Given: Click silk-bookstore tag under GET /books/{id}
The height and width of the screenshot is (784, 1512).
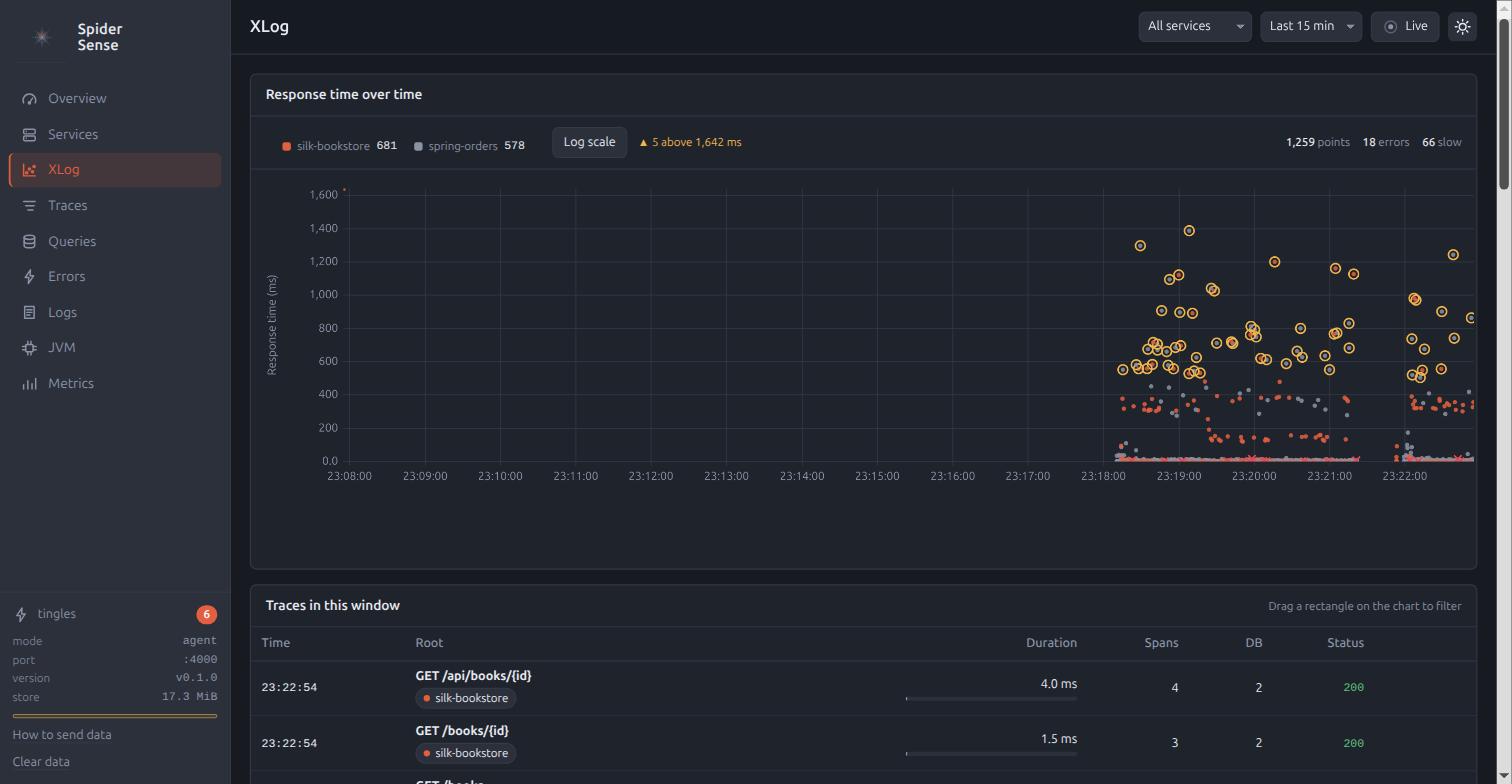Looking at the screenshot, I should point(466,753).
